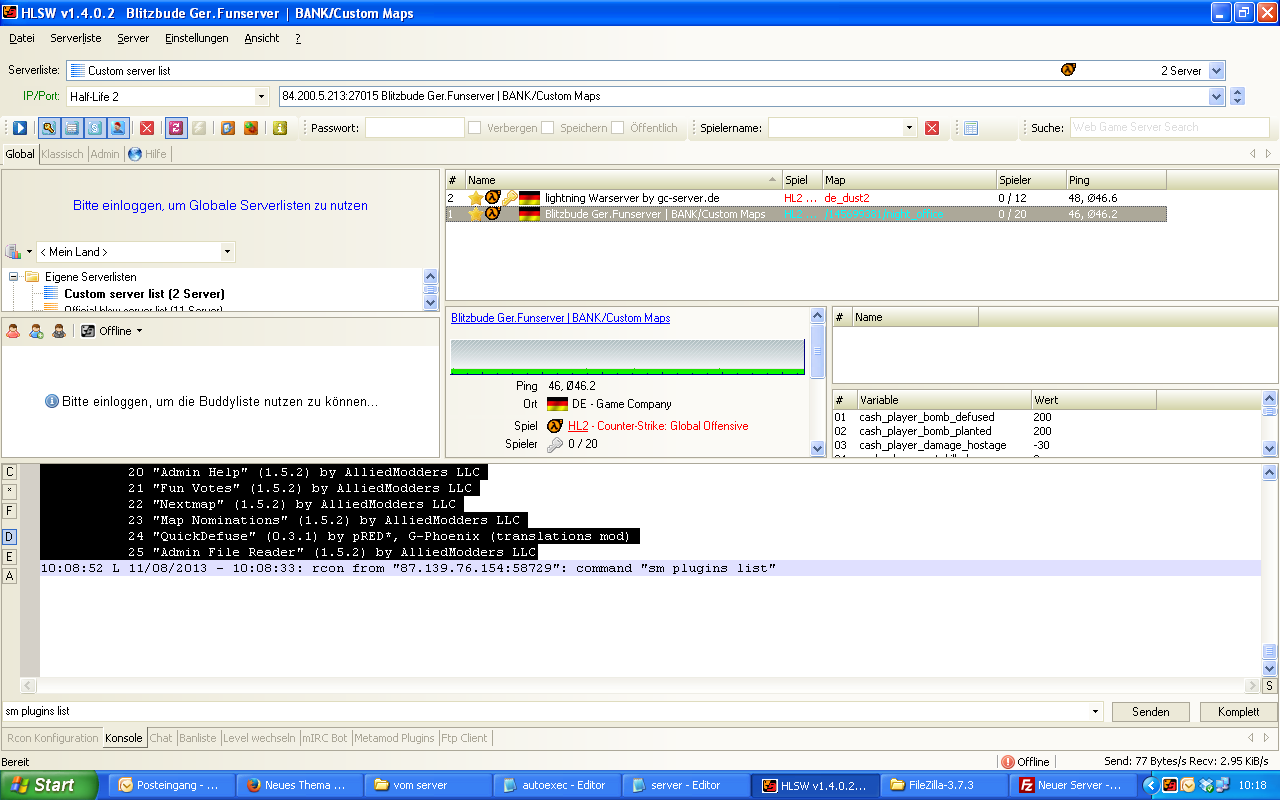Open the Mein Land country dropdown

point(227,252)
